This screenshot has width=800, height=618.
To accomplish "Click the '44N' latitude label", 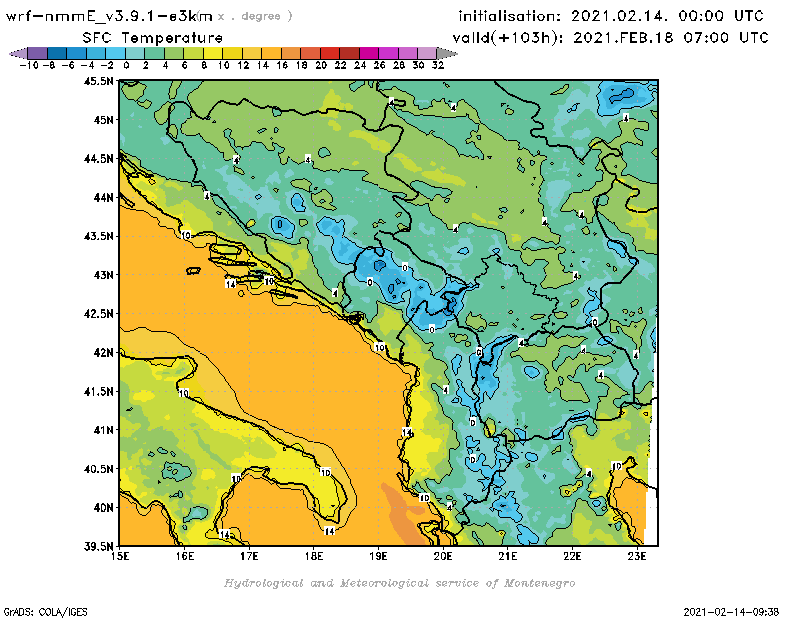I will coord(103,197).
